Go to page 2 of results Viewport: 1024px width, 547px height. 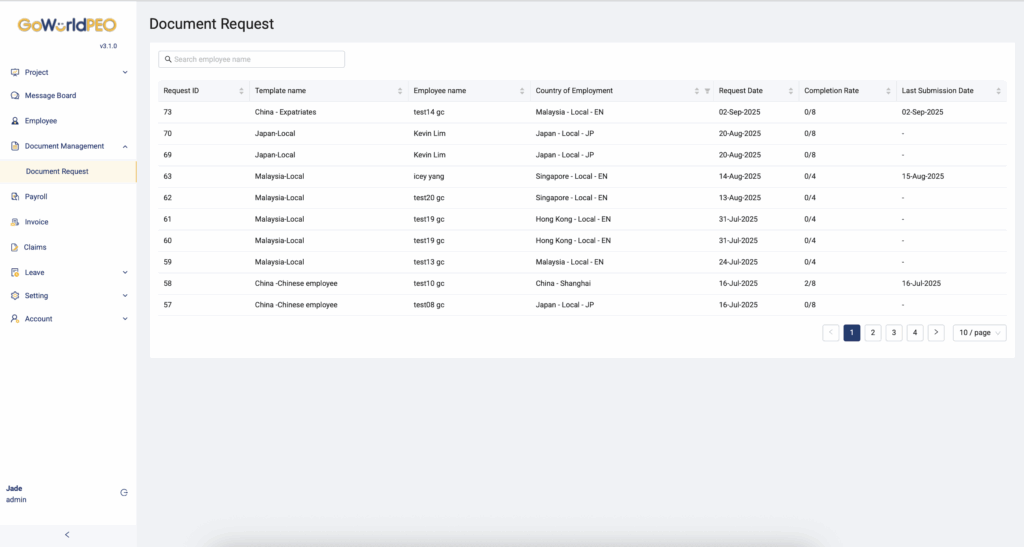872,333
